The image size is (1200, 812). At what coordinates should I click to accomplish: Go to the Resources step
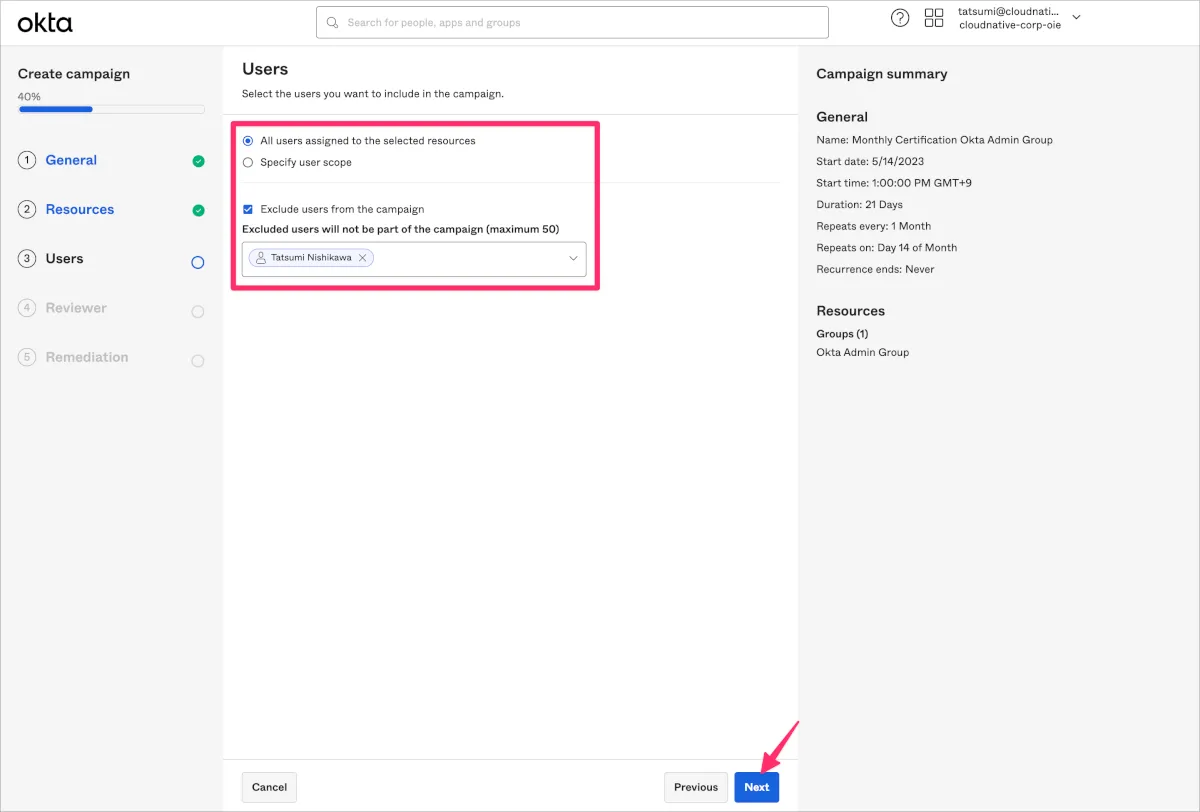click(80, 209)
